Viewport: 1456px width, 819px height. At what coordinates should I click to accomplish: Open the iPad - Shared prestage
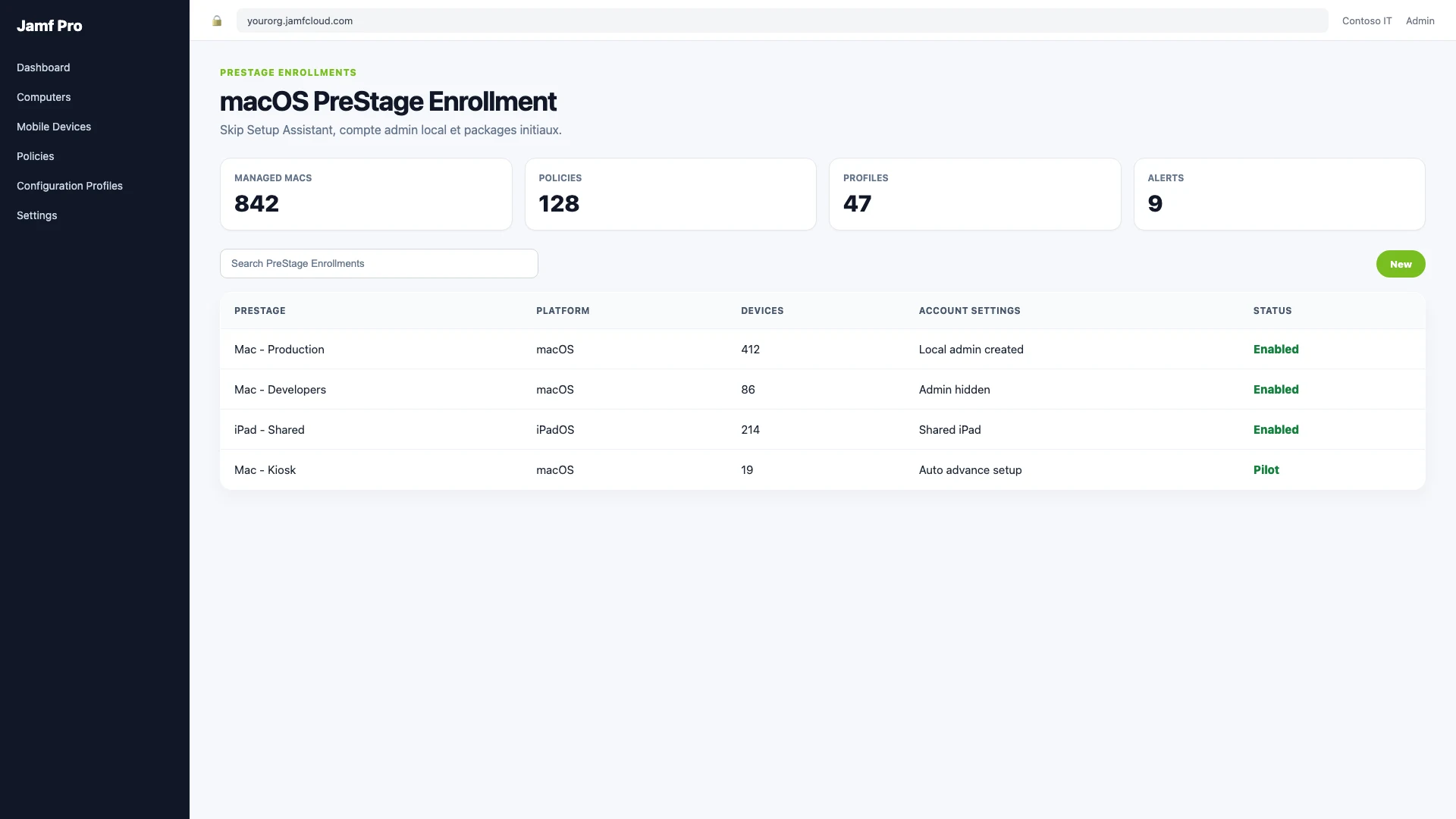269,430
